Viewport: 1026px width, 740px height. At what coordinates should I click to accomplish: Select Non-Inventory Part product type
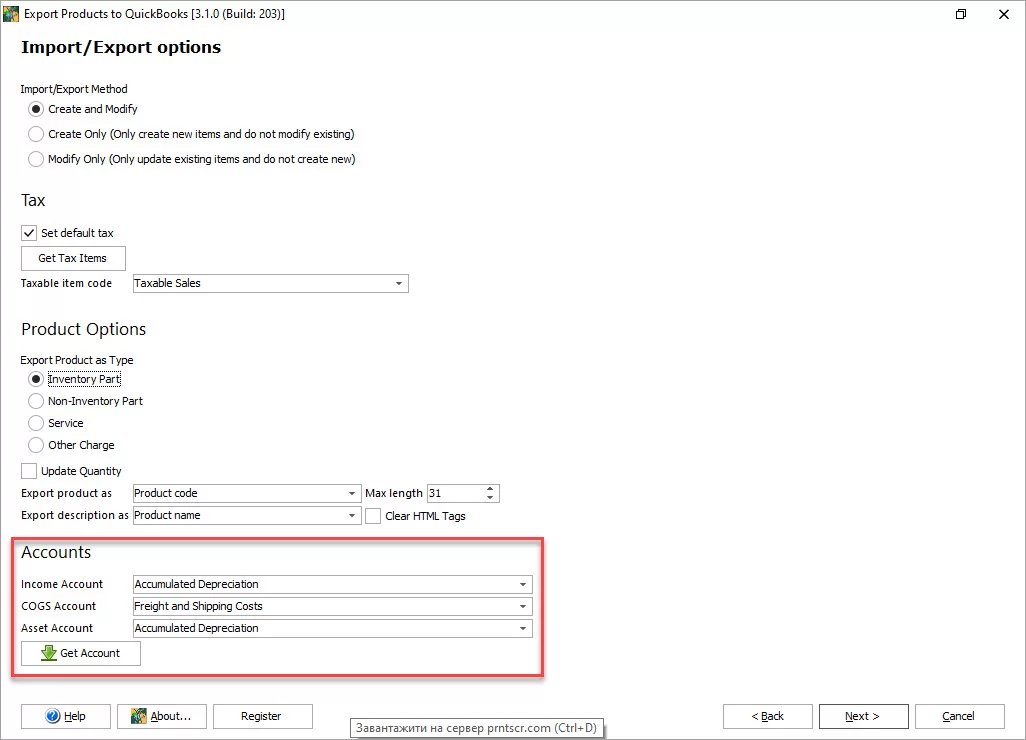click(x=36, y=401)
